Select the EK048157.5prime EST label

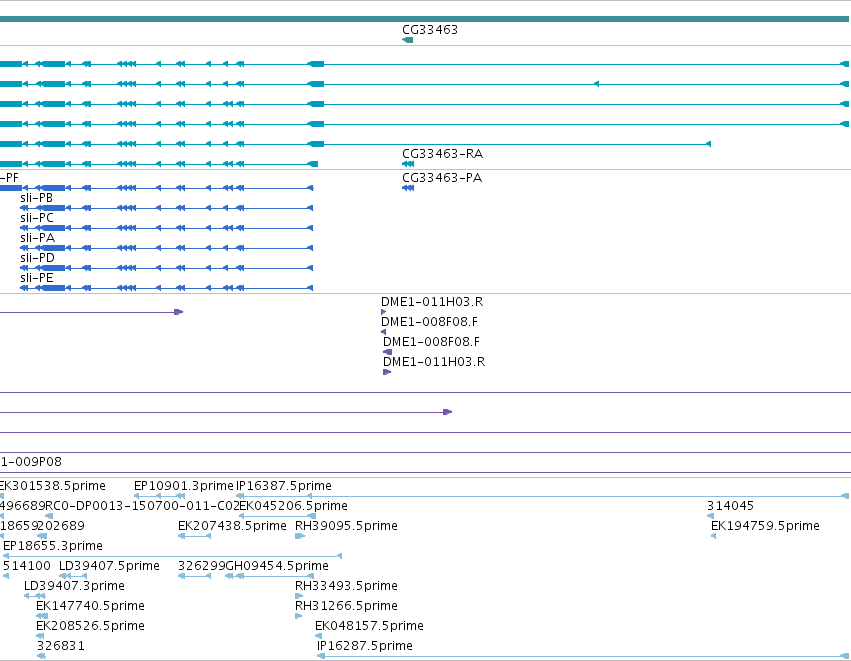(369, 626)
